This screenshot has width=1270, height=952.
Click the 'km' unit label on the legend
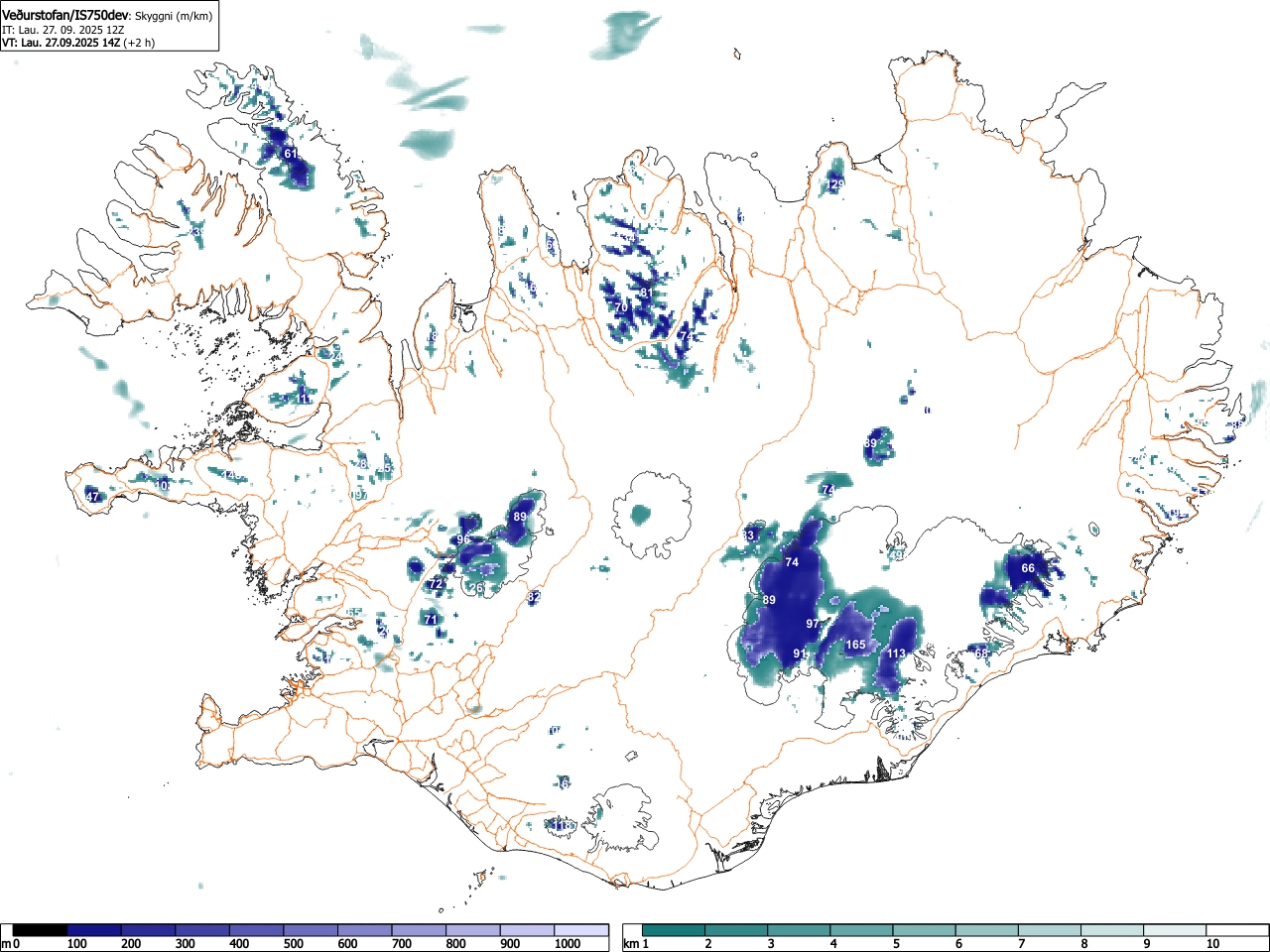point(630,944)
